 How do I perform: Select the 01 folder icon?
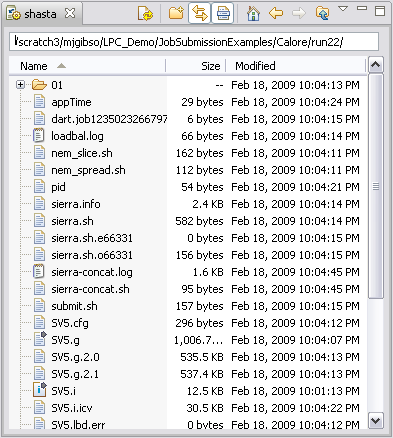pyautogui.click(x=39, y=85)
